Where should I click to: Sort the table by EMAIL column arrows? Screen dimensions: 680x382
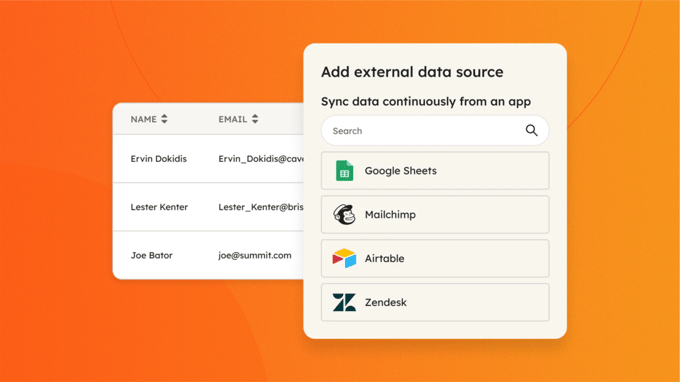coord(255,119)
